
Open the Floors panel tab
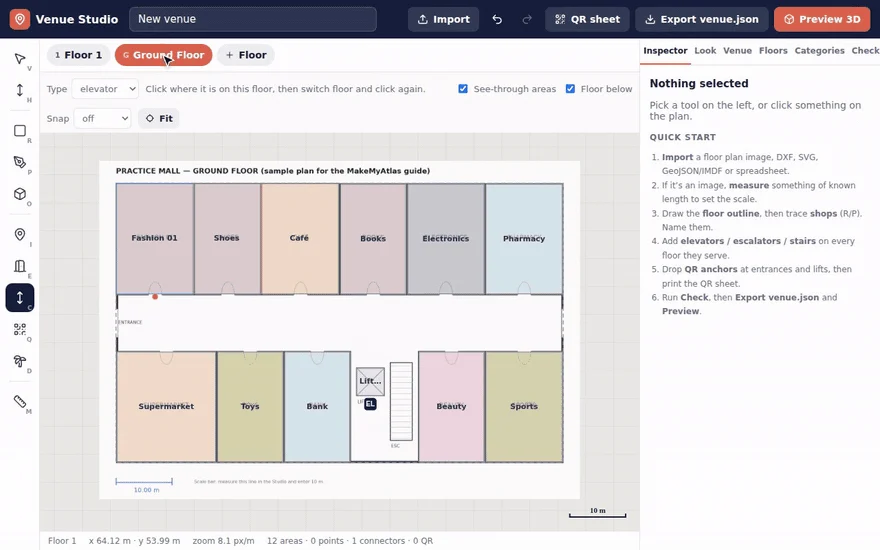coord(773,51)
